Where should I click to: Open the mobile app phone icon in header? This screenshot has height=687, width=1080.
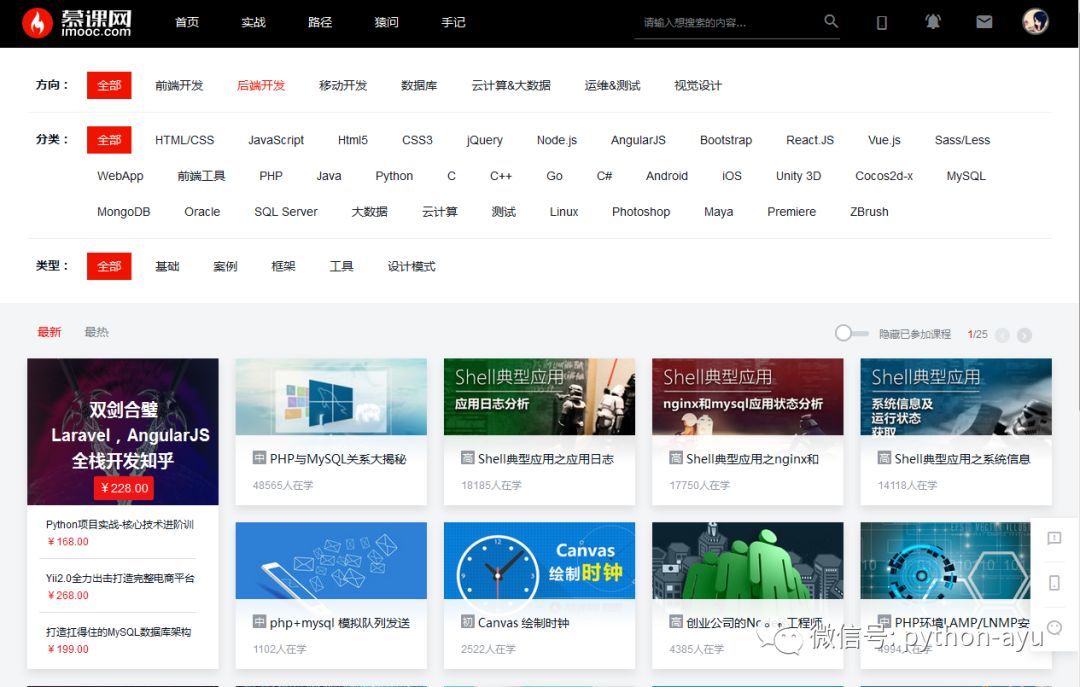(882, 23)
